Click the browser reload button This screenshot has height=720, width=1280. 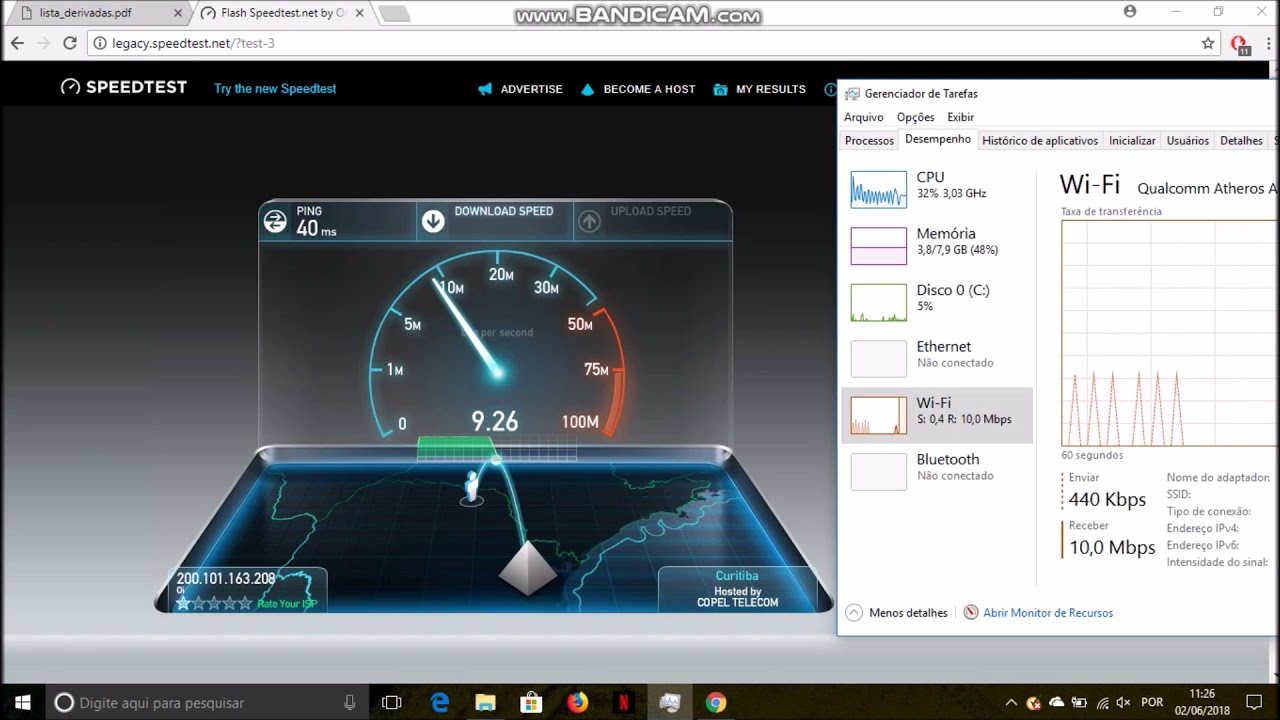[70, 43]
